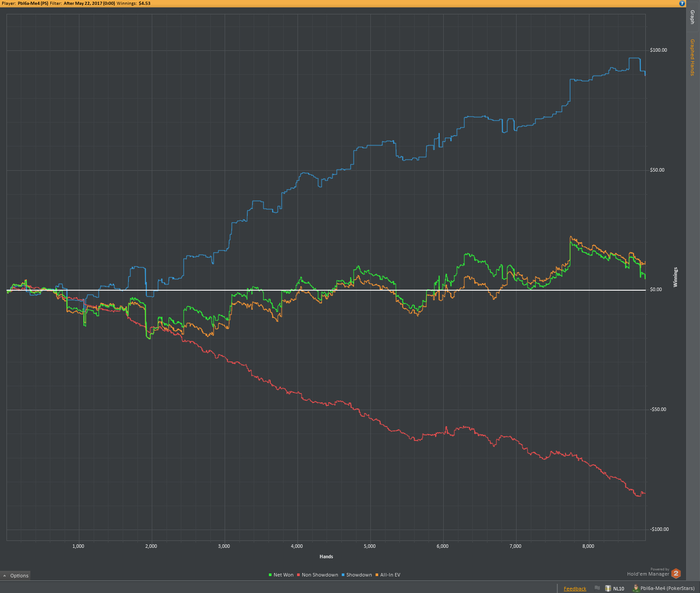Click the 2,000 hands axis label
700x593 pixels.
point(151,546)
